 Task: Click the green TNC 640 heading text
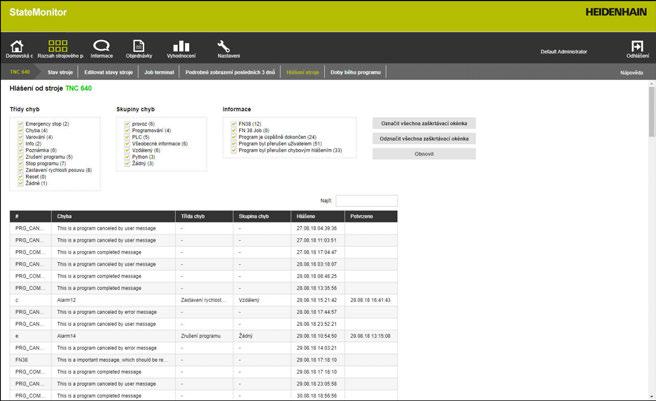click(x=79, y=88)
